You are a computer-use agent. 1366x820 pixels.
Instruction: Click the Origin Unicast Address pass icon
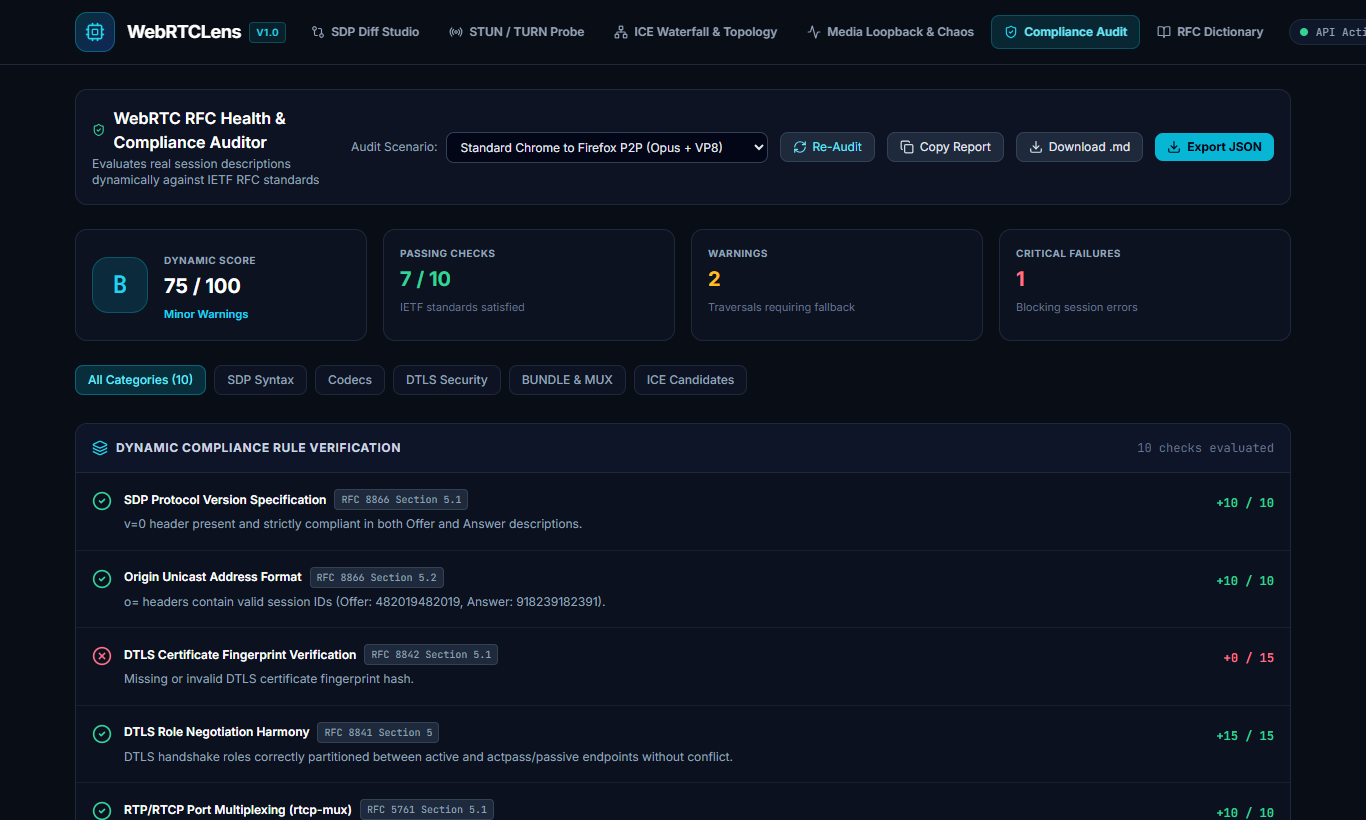point(102,579)
